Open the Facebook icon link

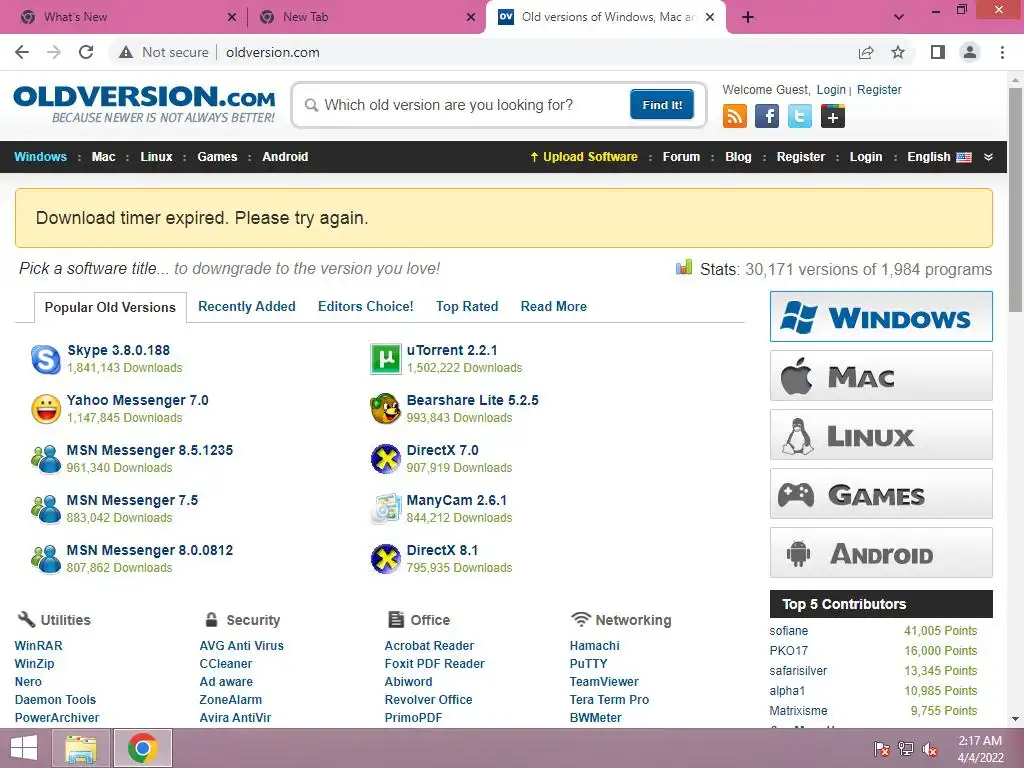point(767,116)
